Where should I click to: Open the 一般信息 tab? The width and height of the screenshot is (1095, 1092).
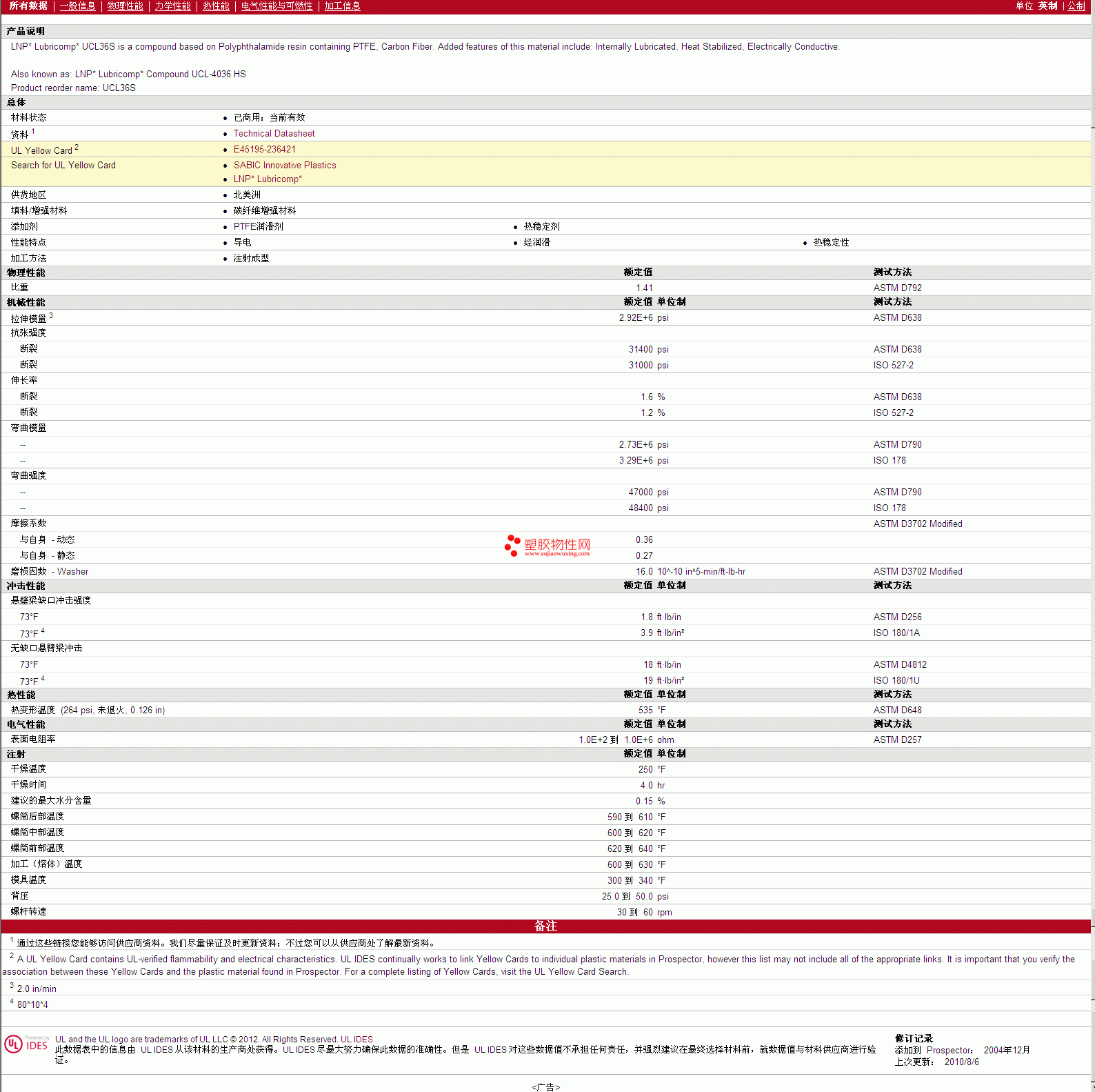click(77, 6)
